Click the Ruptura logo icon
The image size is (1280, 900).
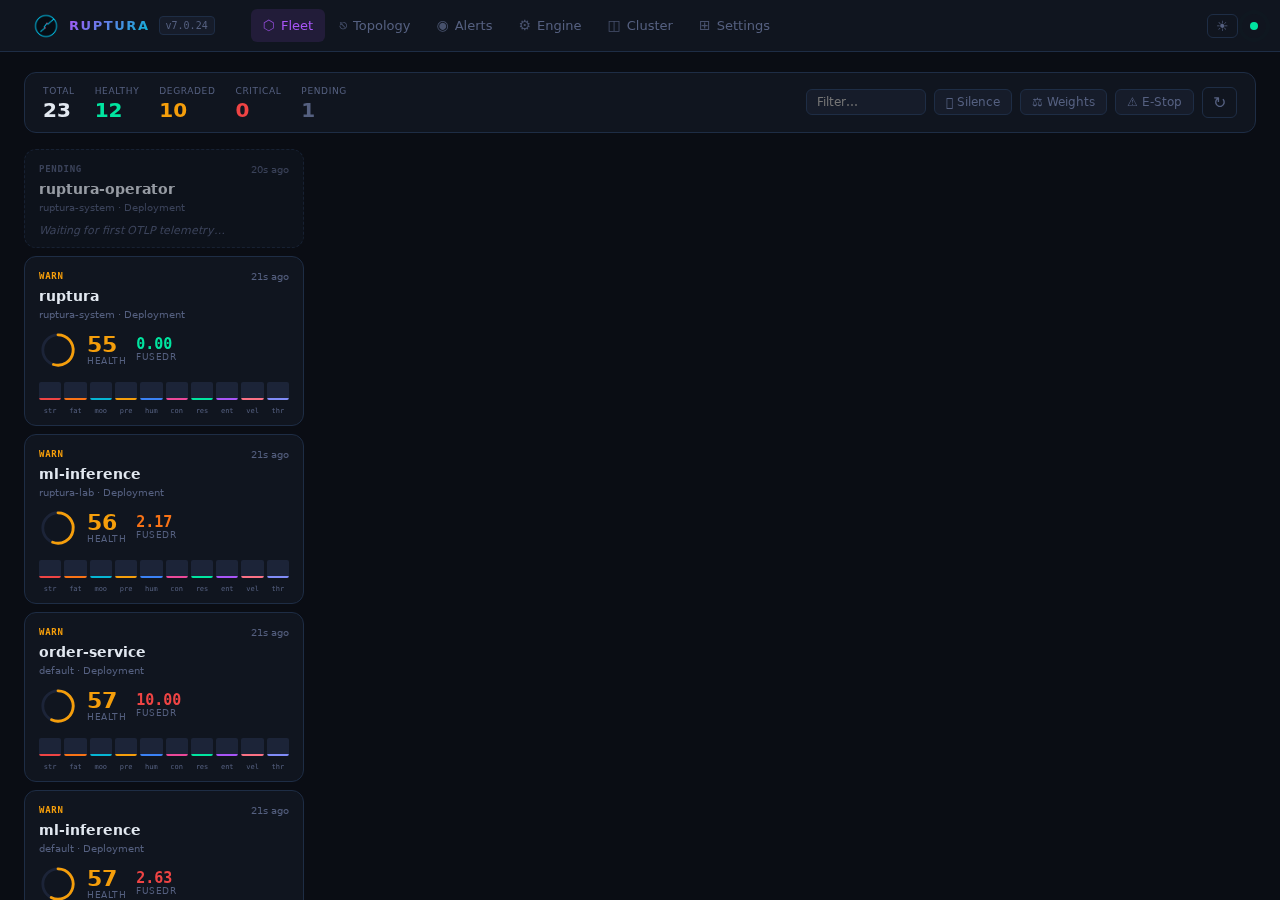(x=46, y=26)
